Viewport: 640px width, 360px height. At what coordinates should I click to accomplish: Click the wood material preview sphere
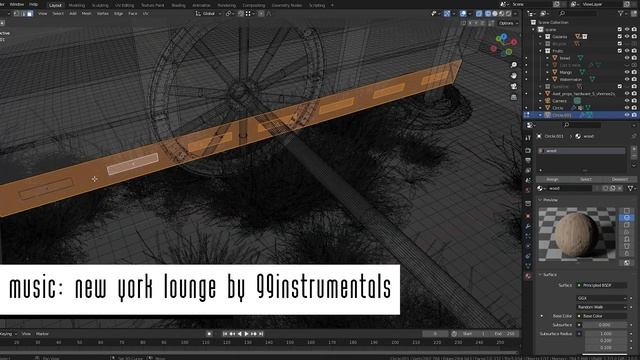(576, 234)
